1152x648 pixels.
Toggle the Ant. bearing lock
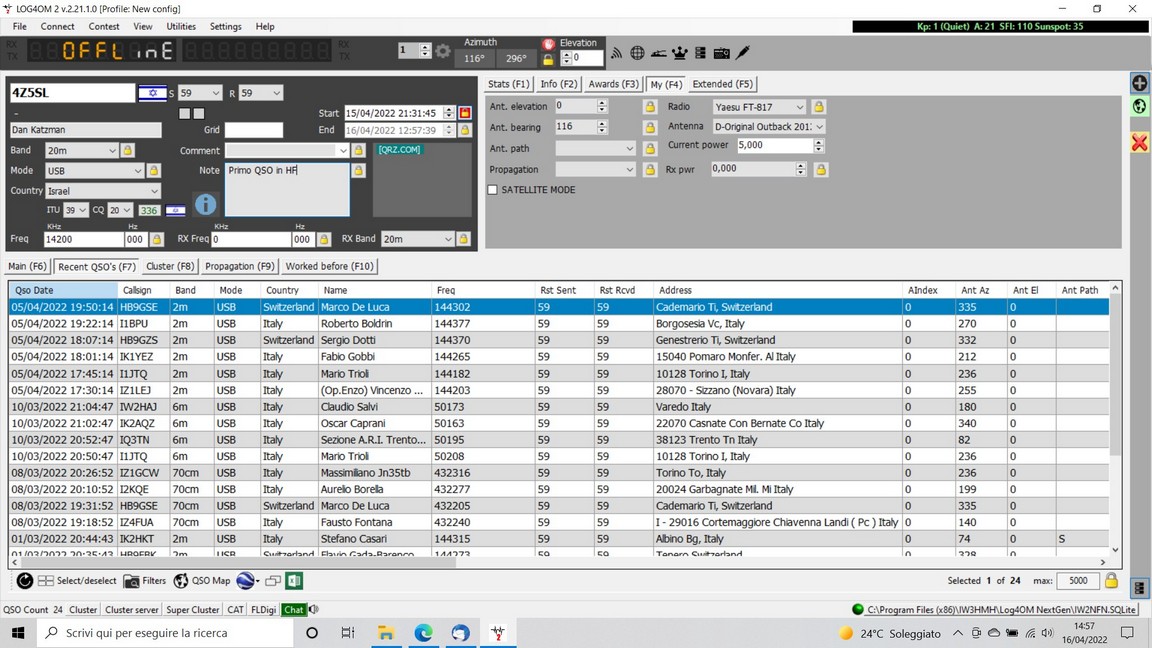point(649,127)
